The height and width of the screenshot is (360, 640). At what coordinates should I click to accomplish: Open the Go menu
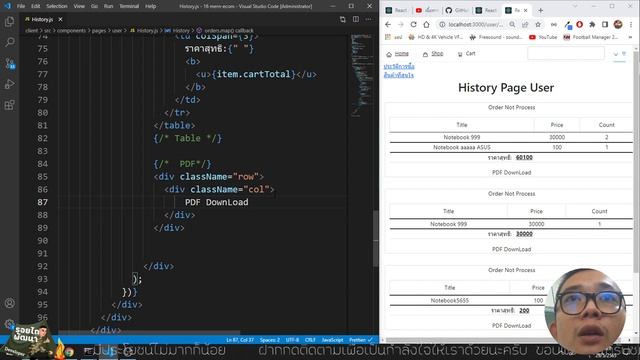tap(94, 6)
